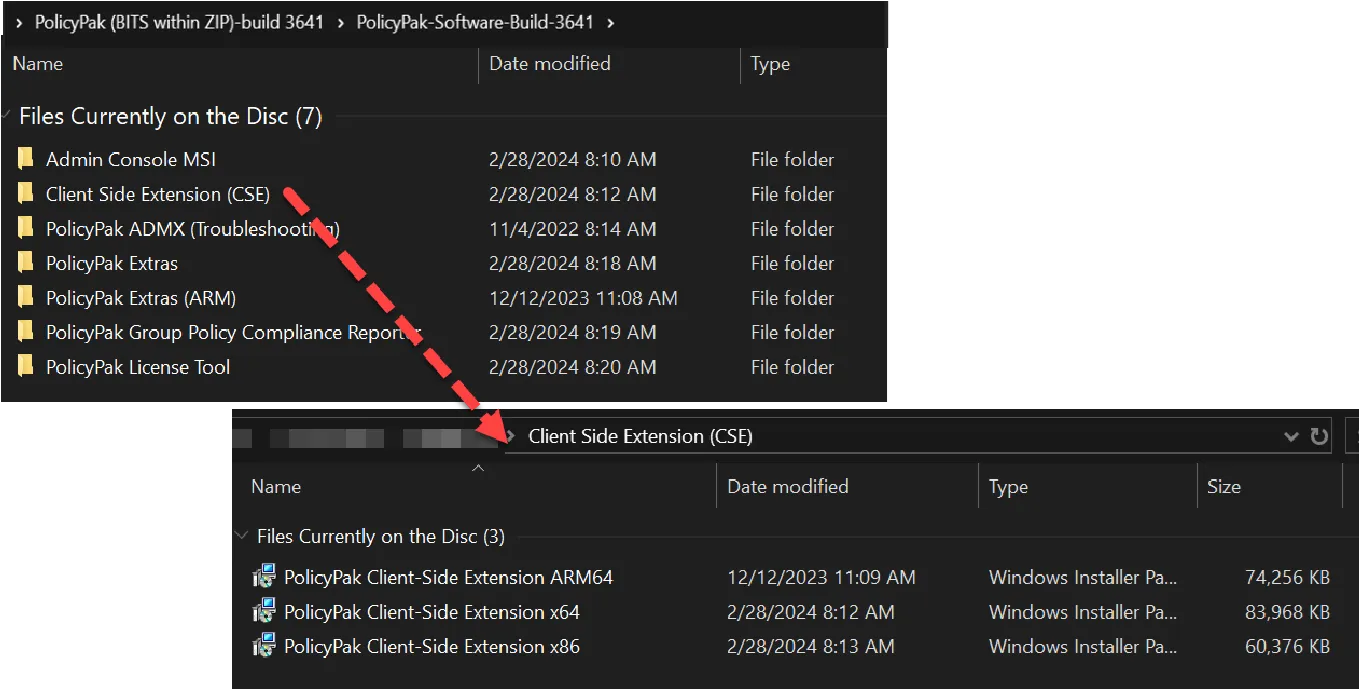
Task: Click the 'Files Currently on the Disc (3)' group header
Action: click(381, 537)
